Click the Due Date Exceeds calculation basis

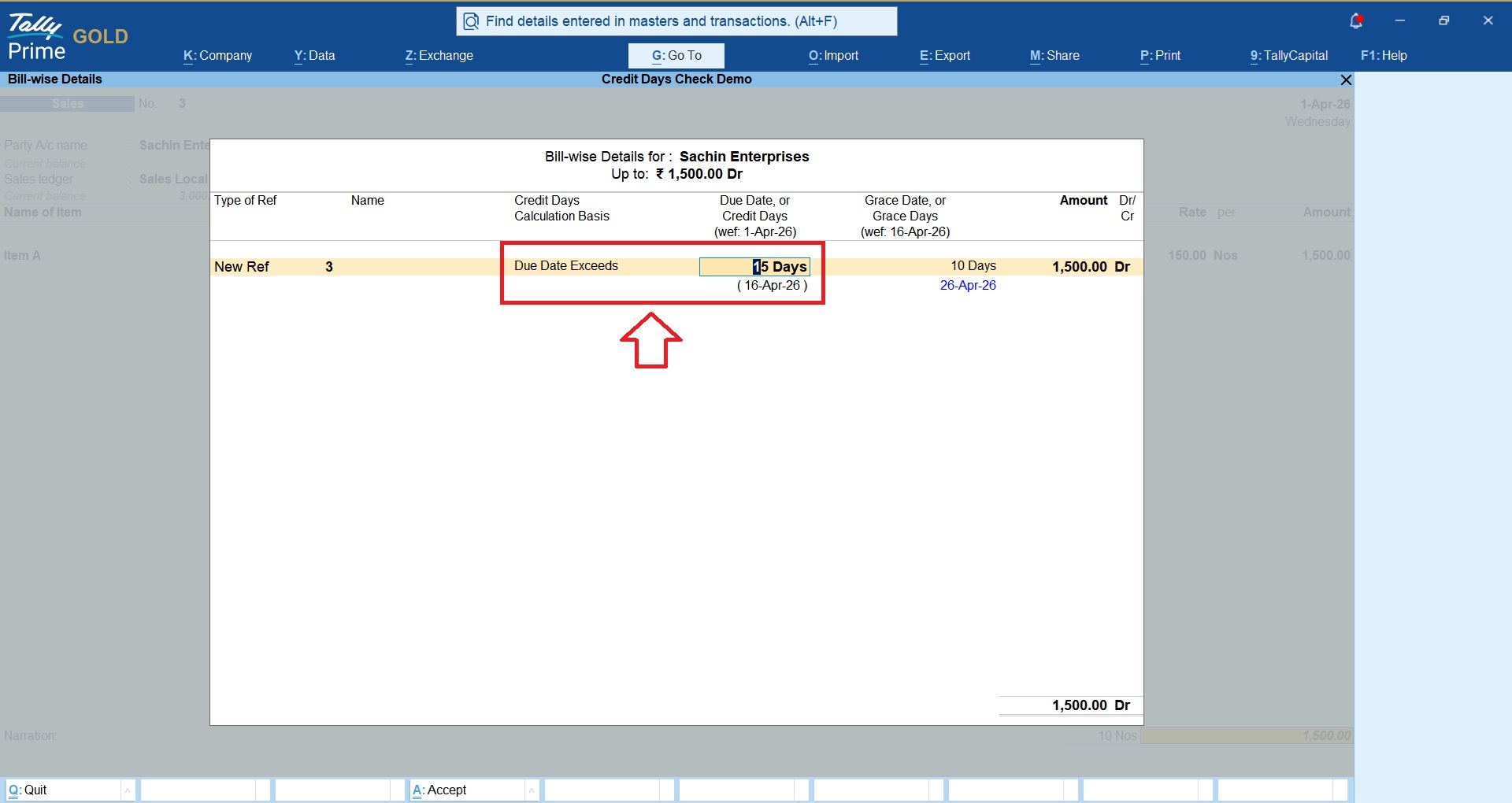click(x=566, y=266)
